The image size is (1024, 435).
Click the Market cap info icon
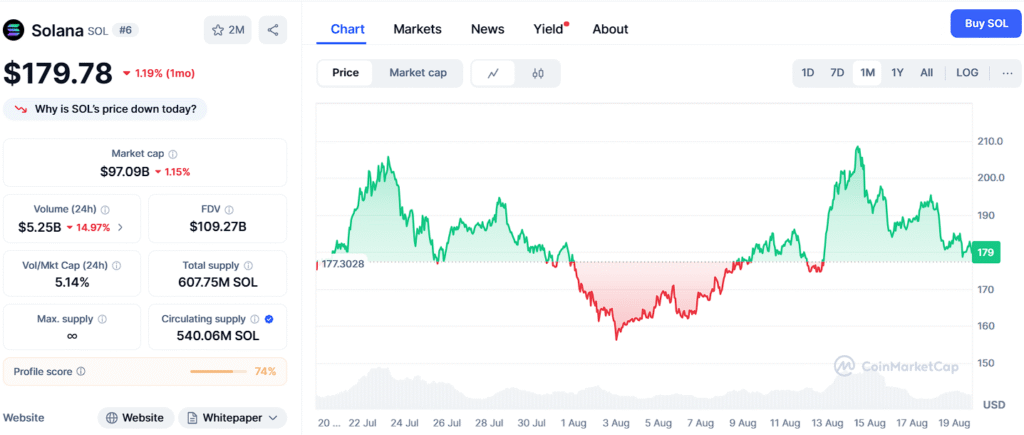coord(173,154)
